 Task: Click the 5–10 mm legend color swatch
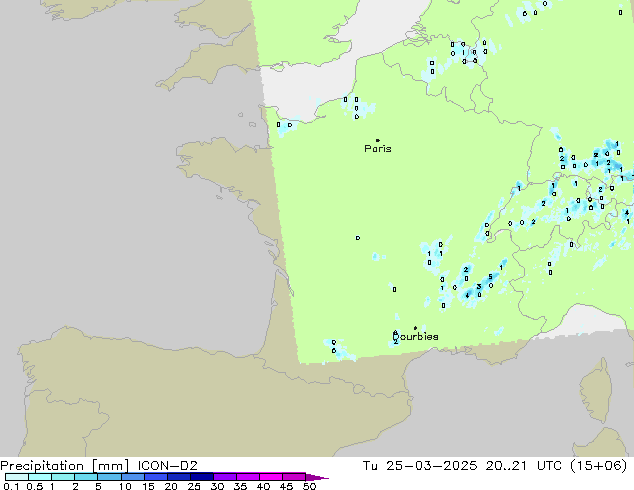point(109,477)
